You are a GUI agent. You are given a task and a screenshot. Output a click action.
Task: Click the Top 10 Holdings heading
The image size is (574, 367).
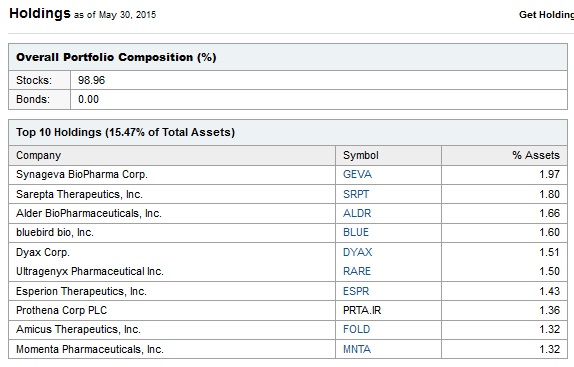125,132
